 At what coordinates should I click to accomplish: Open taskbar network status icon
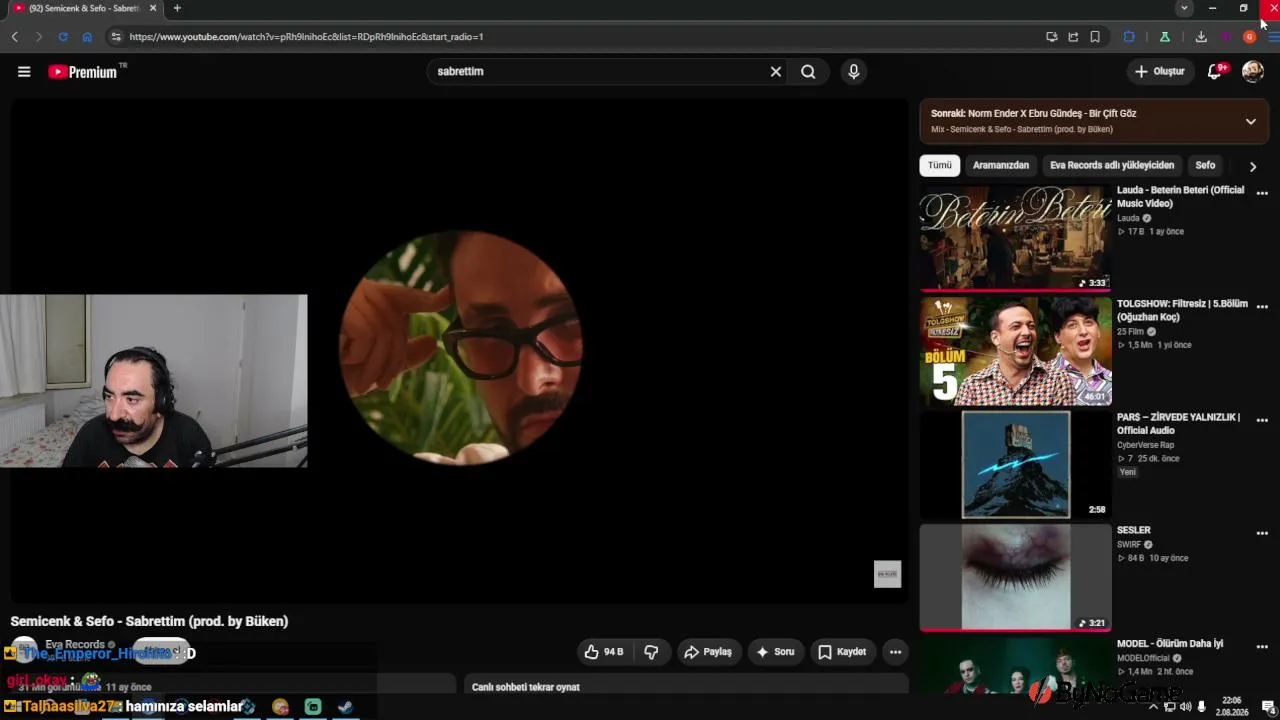(1169, 707)
